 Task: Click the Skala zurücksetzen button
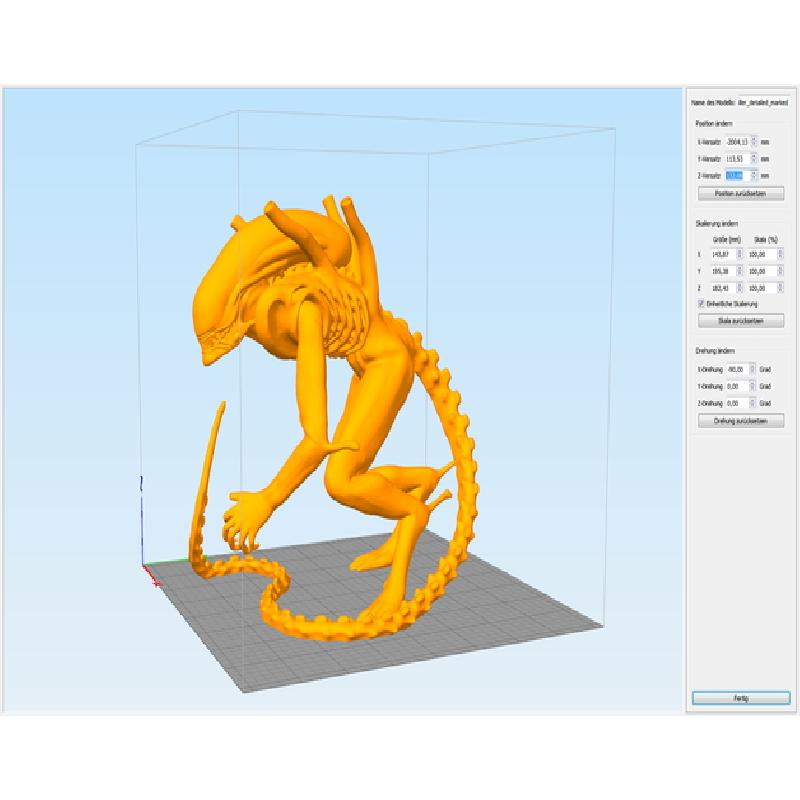click(x=741, y=321)
